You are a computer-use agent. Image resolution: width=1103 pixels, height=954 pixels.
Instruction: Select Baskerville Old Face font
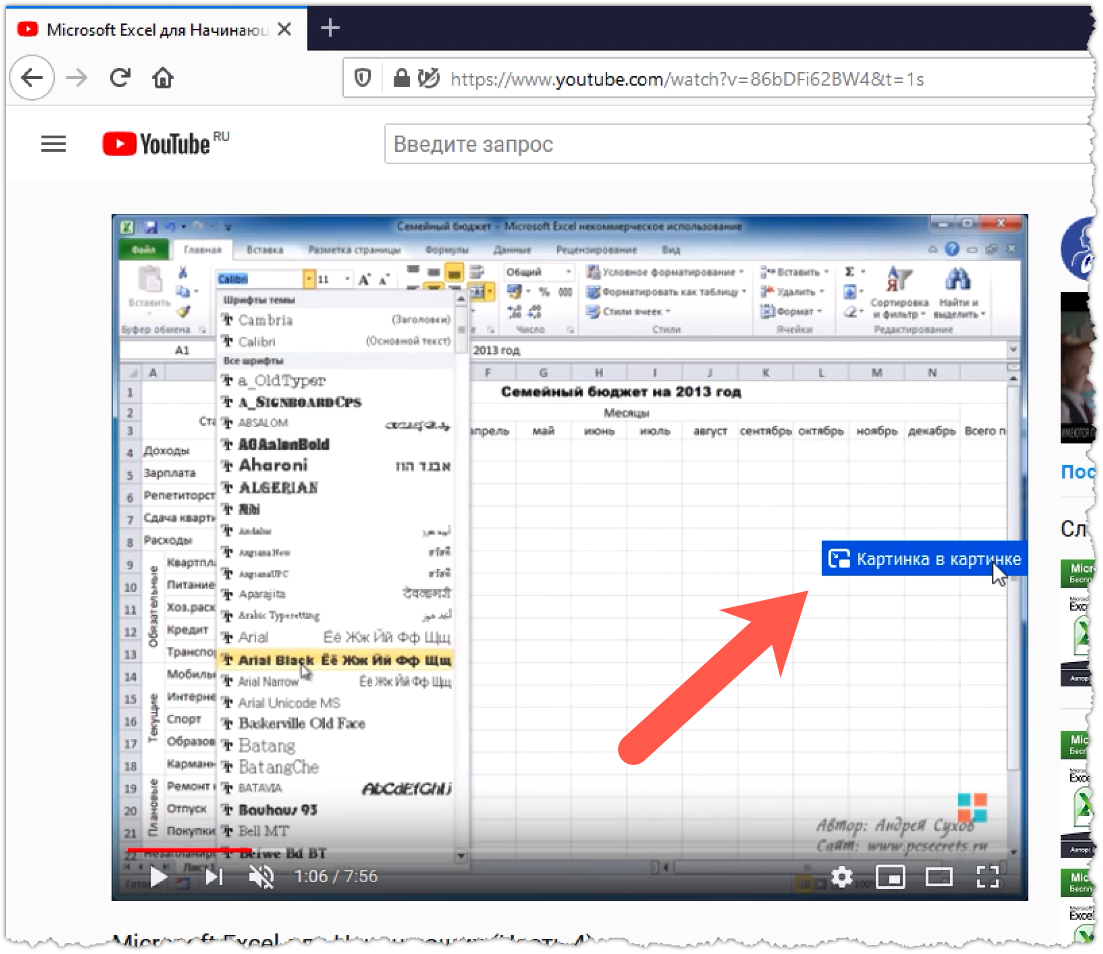[336, 723]
